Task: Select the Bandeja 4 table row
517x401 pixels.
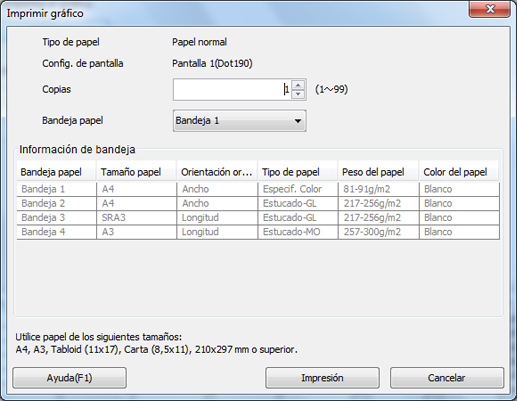Action: [x=258, y=232]
